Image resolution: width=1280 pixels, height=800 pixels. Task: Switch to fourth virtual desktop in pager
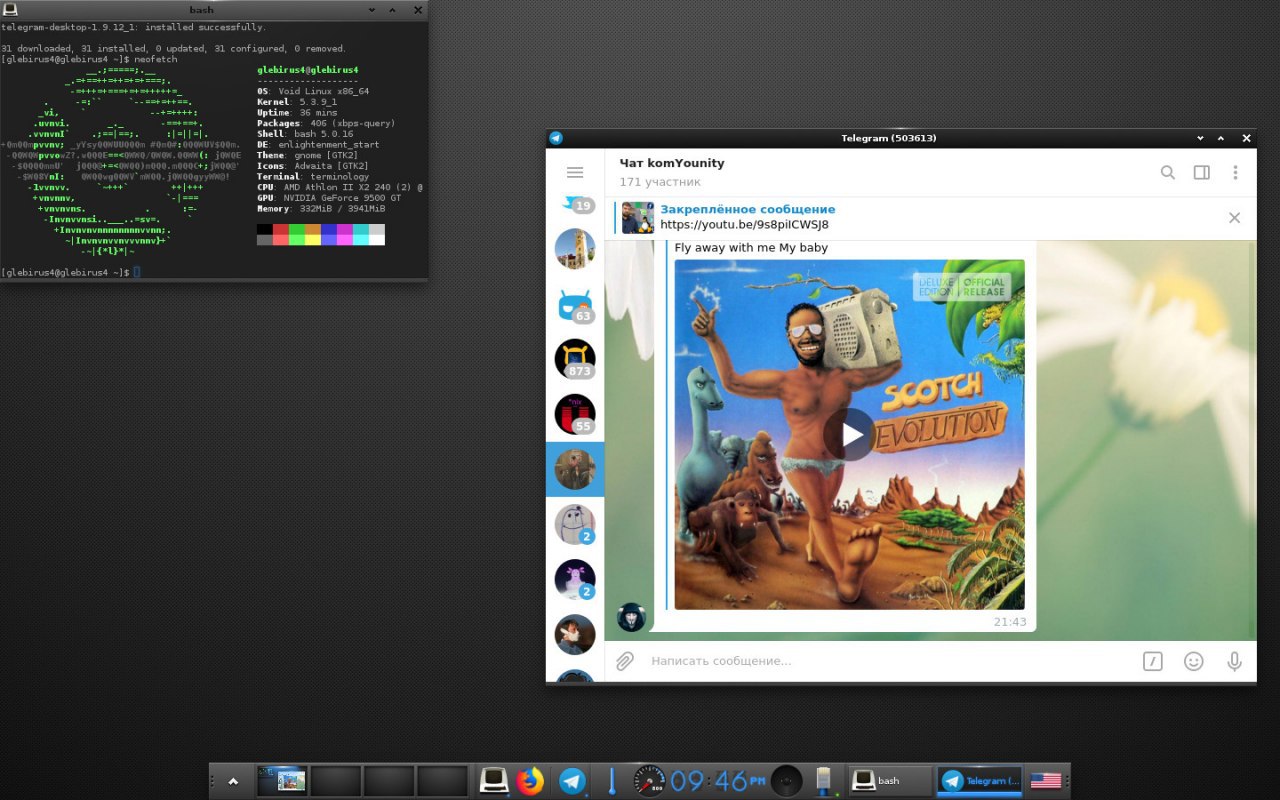pos(443,781)
